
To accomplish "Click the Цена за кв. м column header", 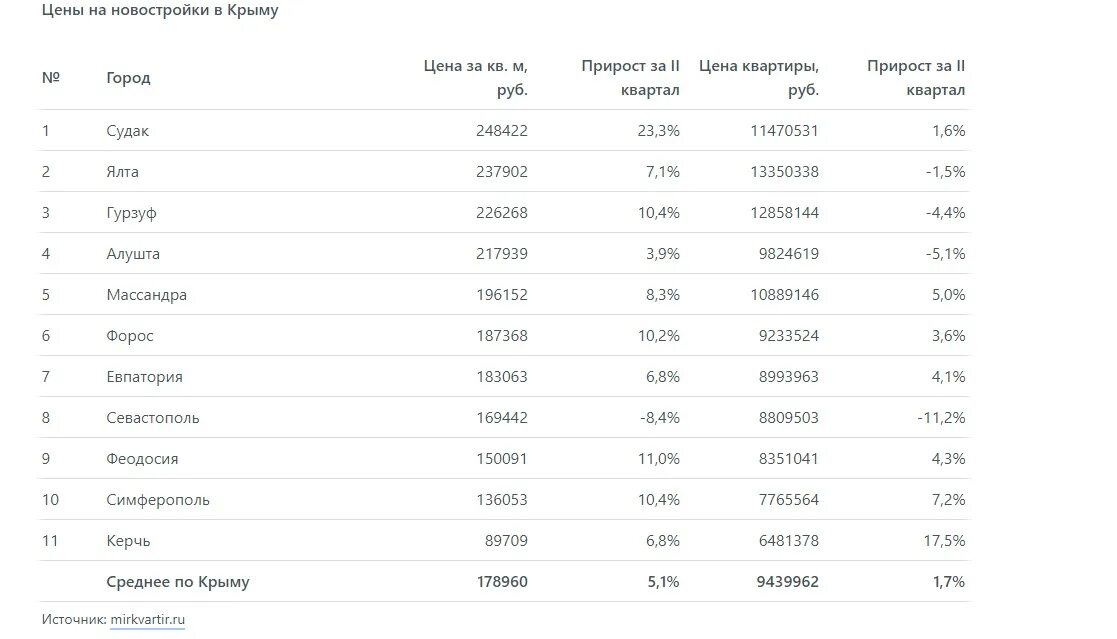I will tap(475, 78).
